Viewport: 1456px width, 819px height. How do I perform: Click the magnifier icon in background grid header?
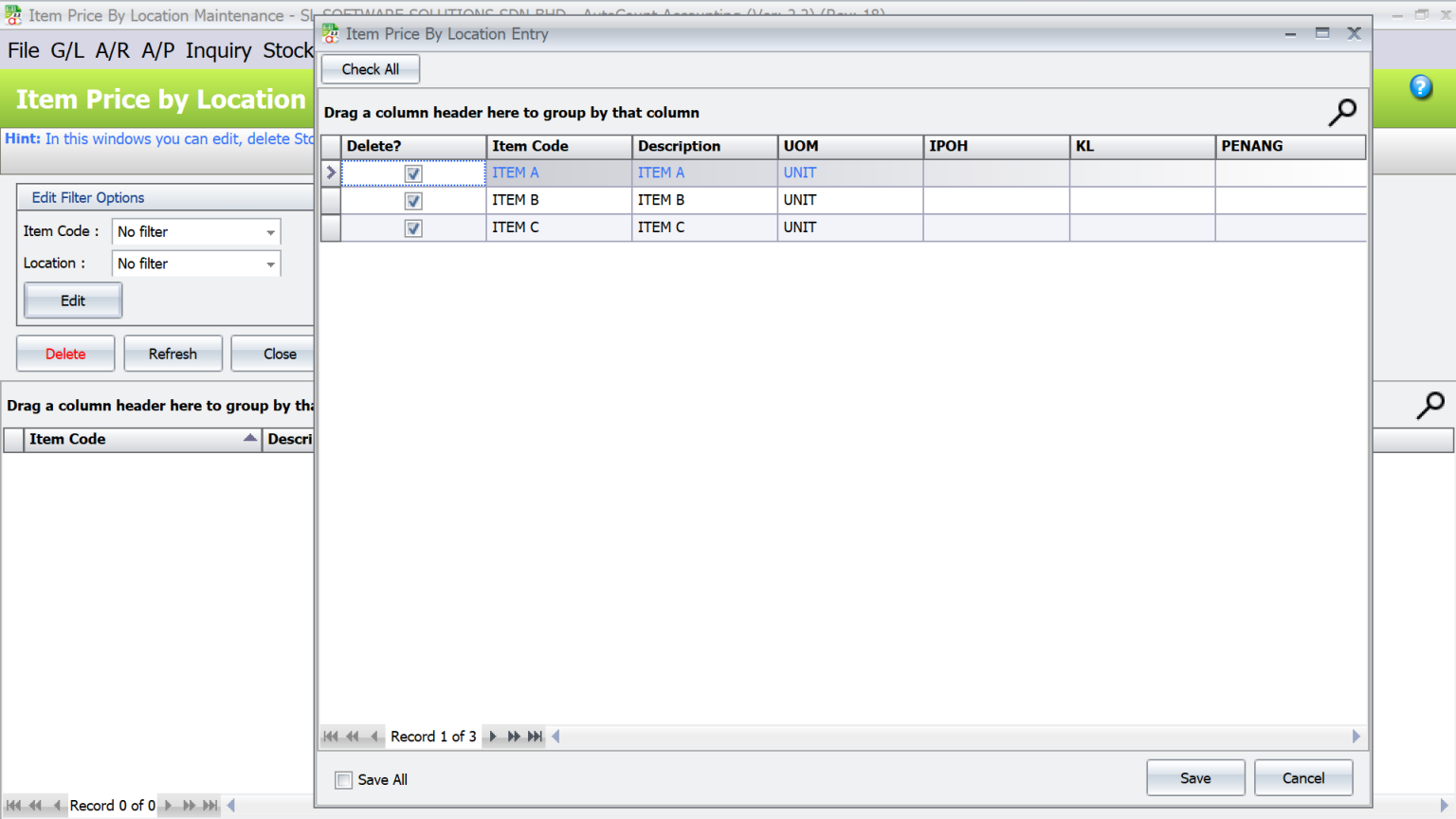click(x=1430, y=405)
